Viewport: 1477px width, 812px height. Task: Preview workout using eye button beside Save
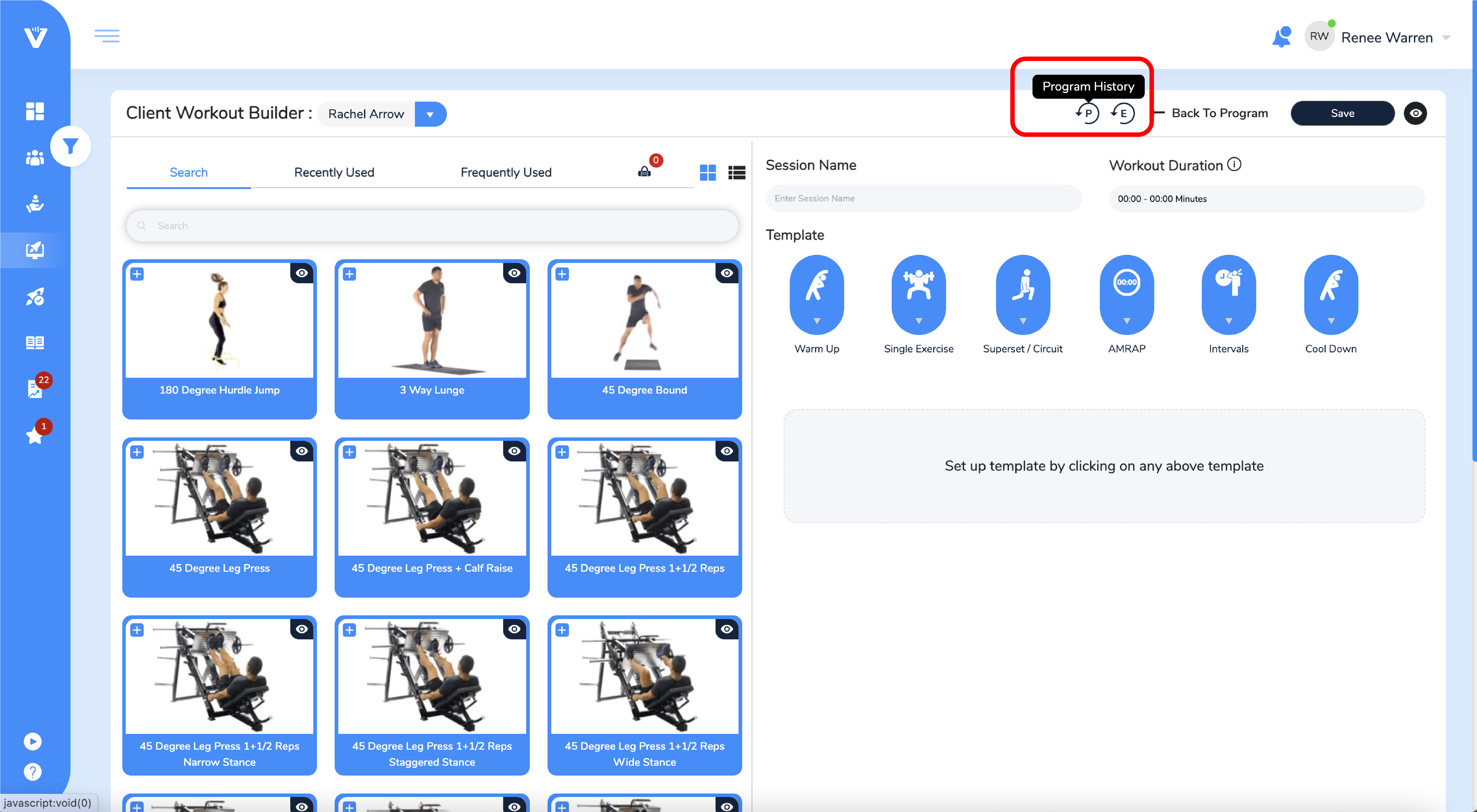click(x=1416, y=113)
